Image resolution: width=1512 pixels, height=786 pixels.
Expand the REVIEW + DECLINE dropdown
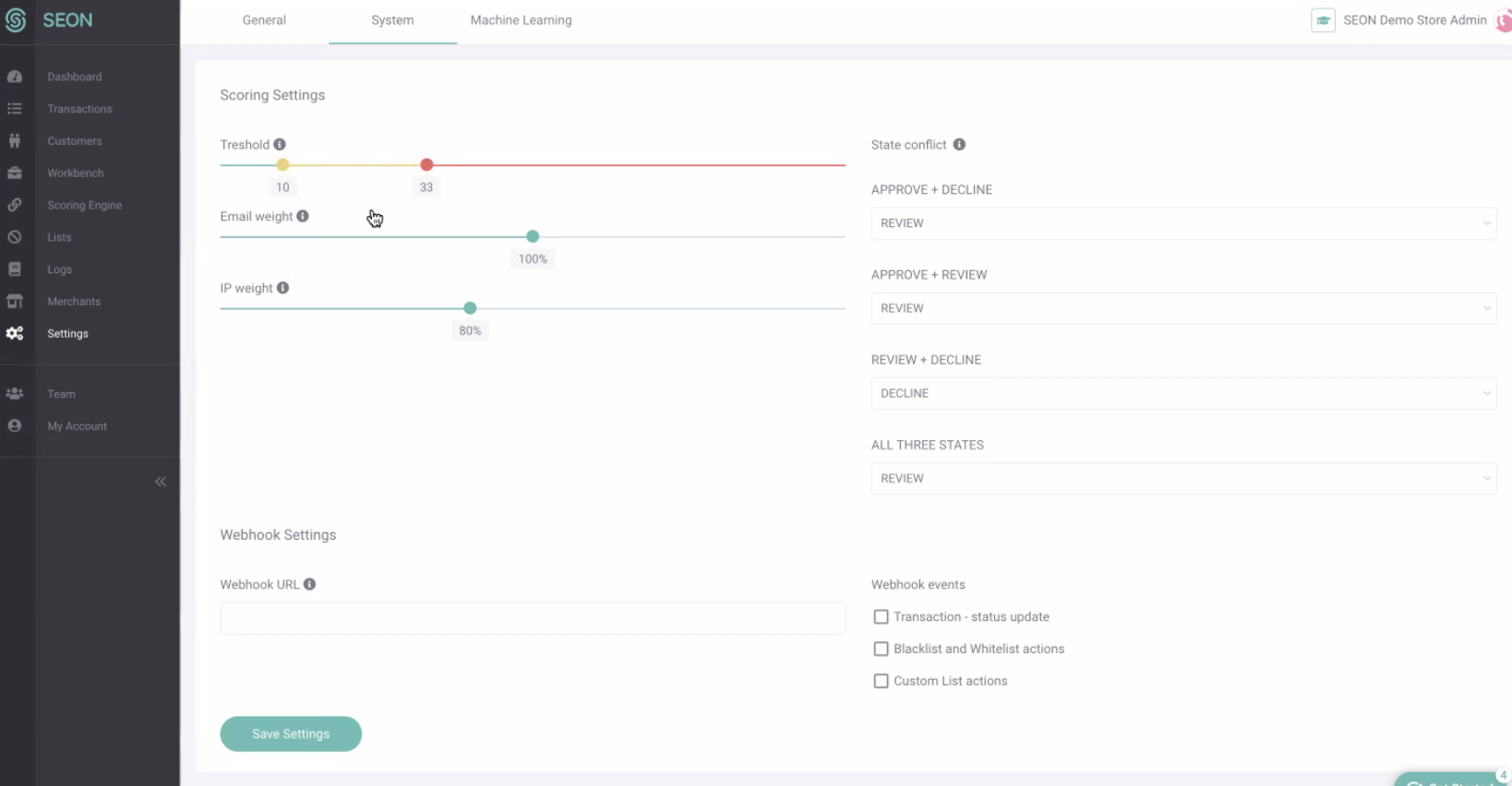(x=1183, y=394)
